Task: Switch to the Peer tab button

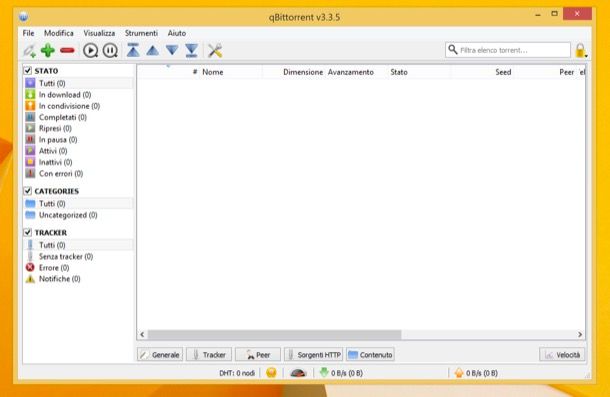Action: coord(258,355)
